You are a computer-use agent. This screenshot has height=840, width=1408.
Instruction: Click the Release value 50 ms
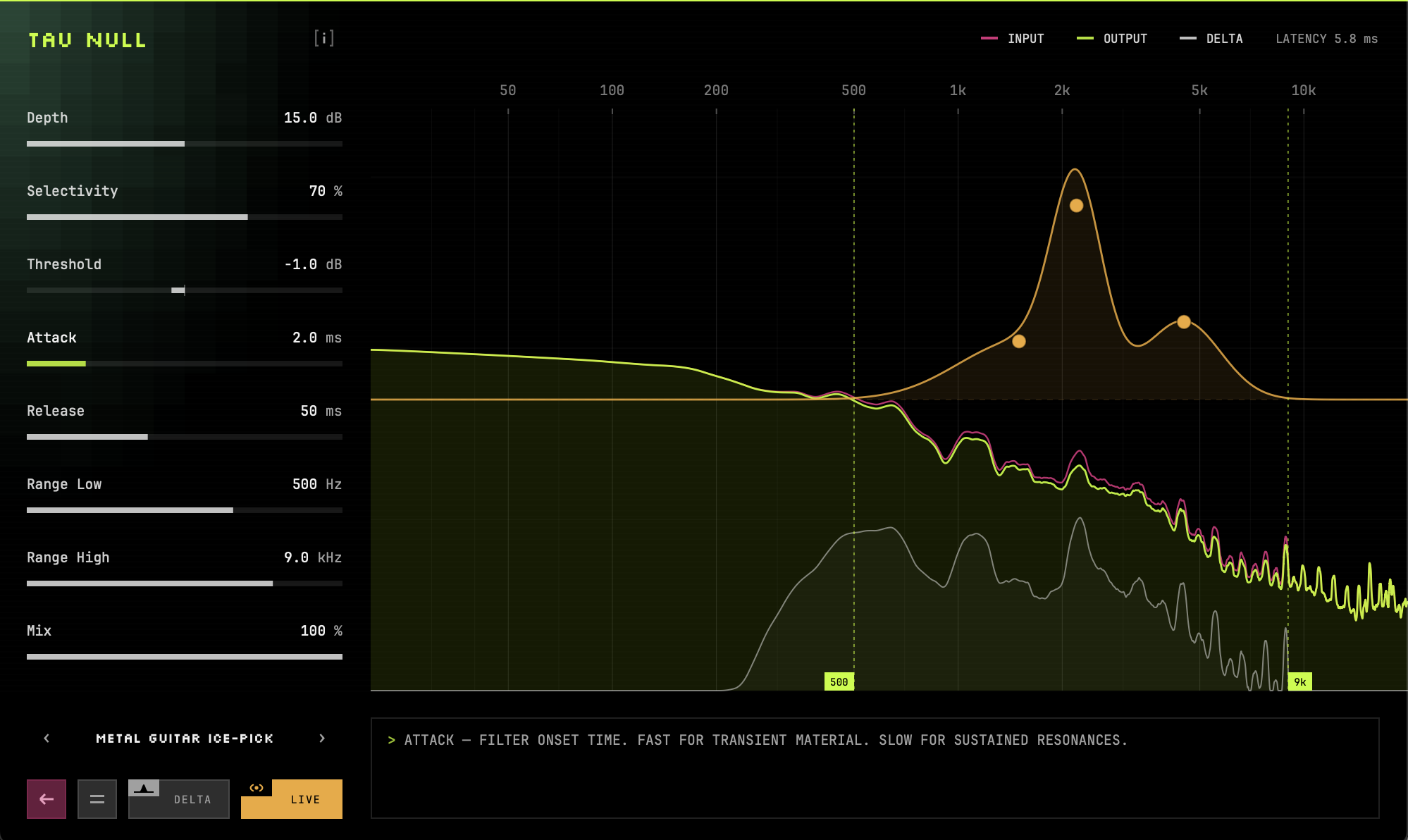click(321, 411)
